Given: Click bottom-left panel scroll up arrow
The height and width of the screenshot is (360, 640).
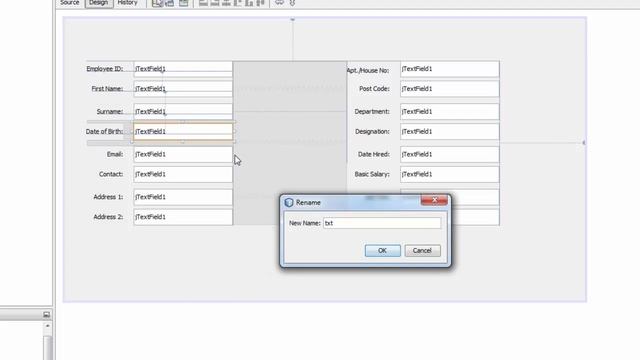Looking at the screenshot, I should (x=48, y=326).
